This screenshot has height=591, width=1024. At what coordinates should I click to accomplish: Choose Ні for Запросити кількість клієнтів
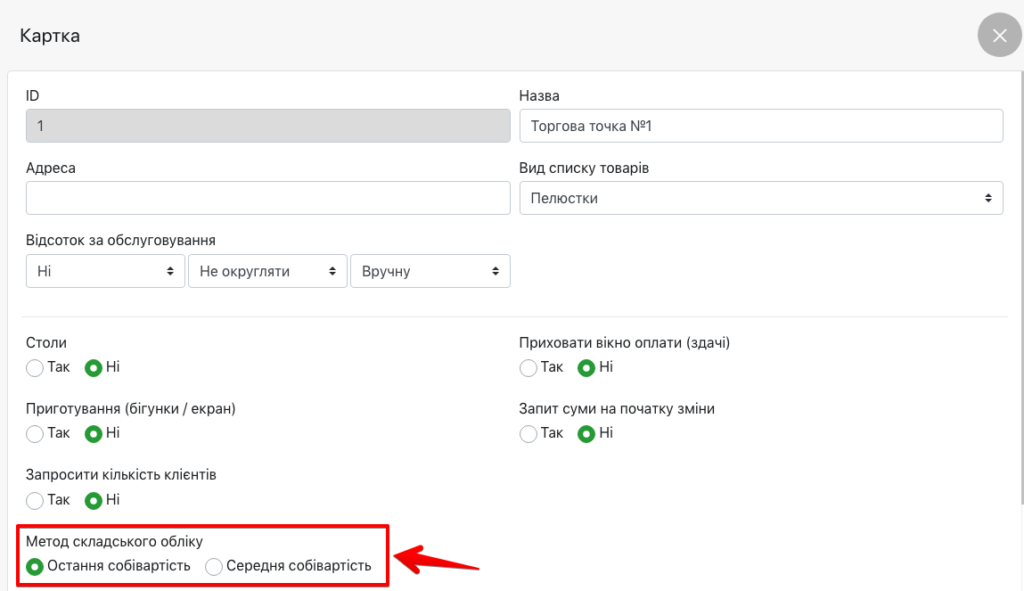pyautogui.click(x=94, y=500)
